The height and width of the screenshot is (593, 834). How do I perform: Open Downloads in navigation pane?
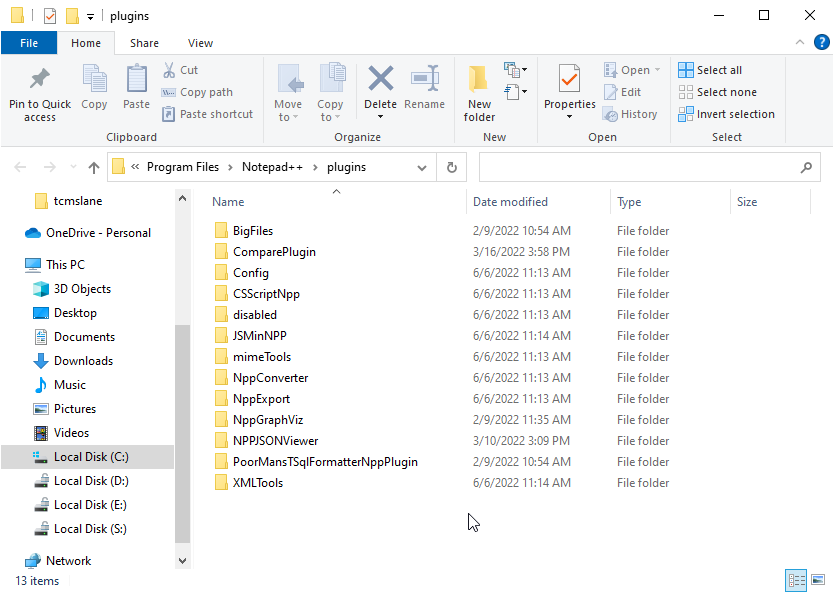[83, 361]
